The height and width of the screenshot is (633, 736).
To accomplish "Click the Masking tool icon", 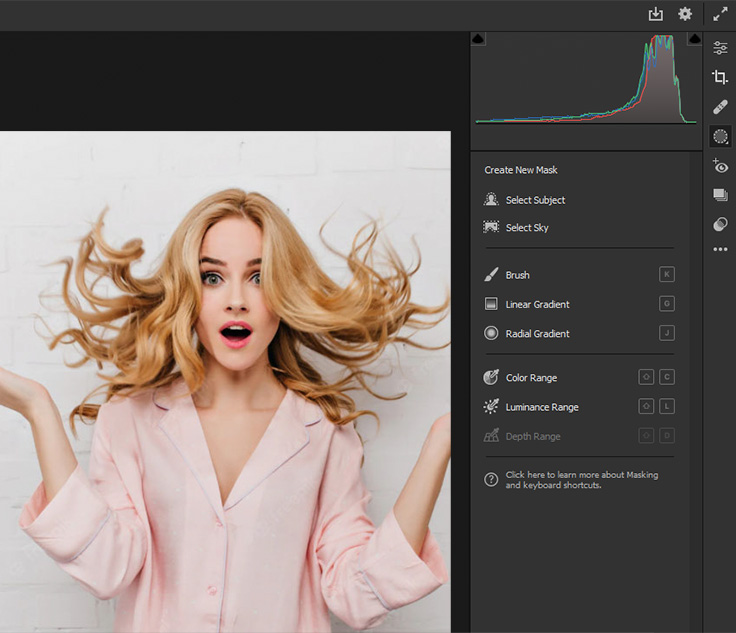I will 720,137.
